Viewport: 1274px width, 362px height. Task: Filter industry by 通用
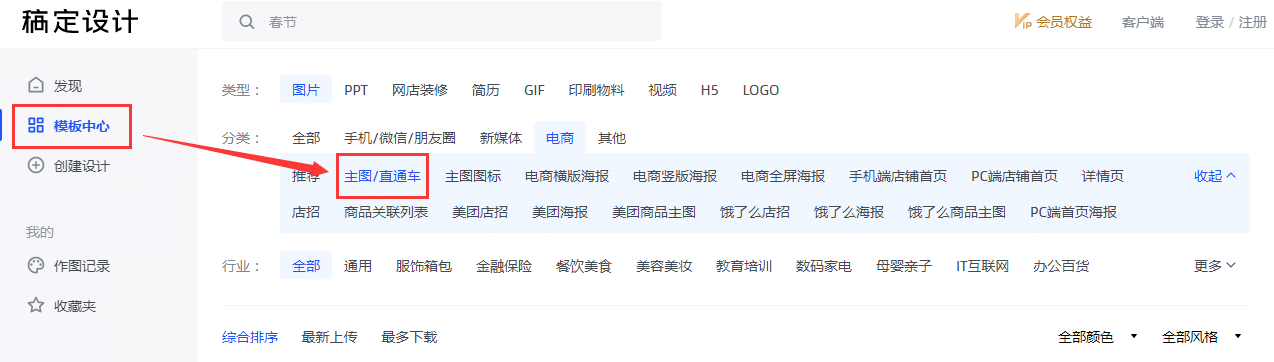click(358, 266)
